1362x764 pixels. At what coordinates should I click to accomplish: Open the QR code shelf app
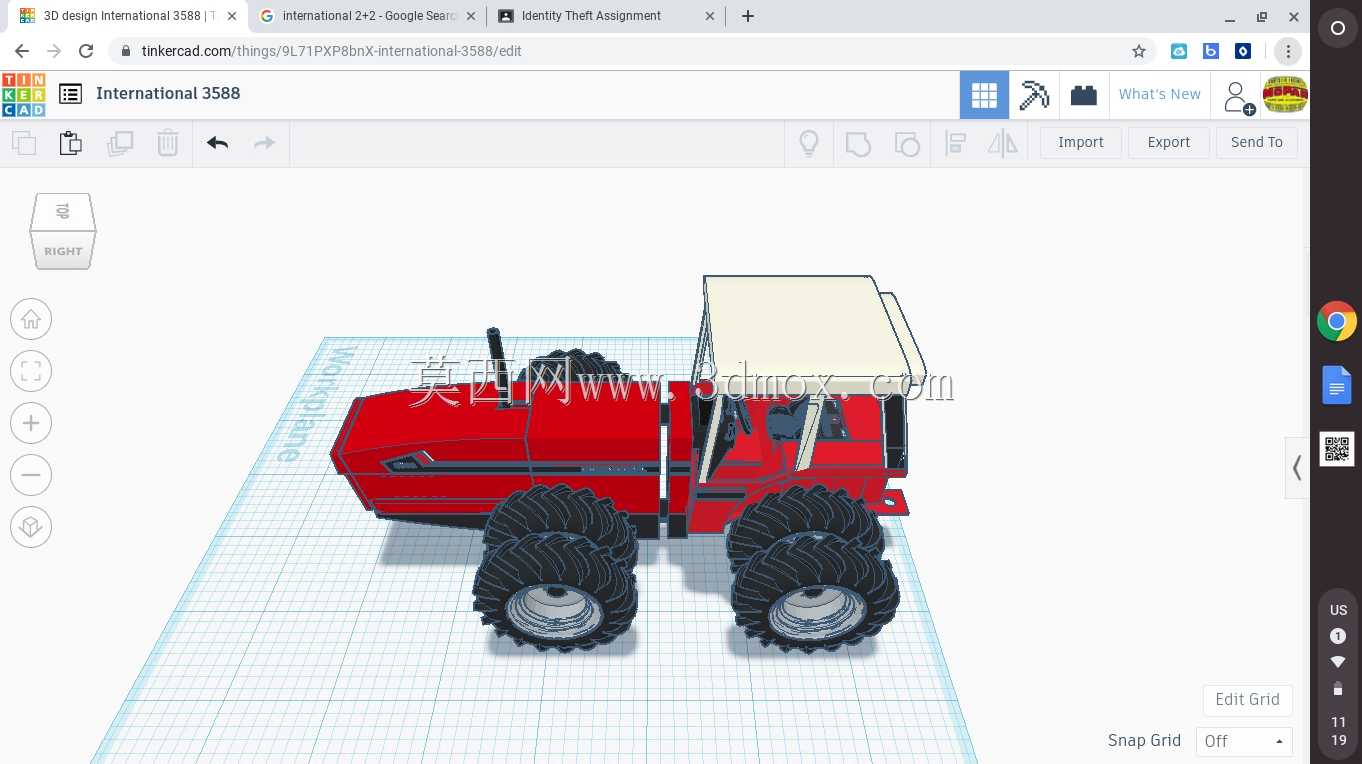pyautogui.click(x=1337, y=449)
